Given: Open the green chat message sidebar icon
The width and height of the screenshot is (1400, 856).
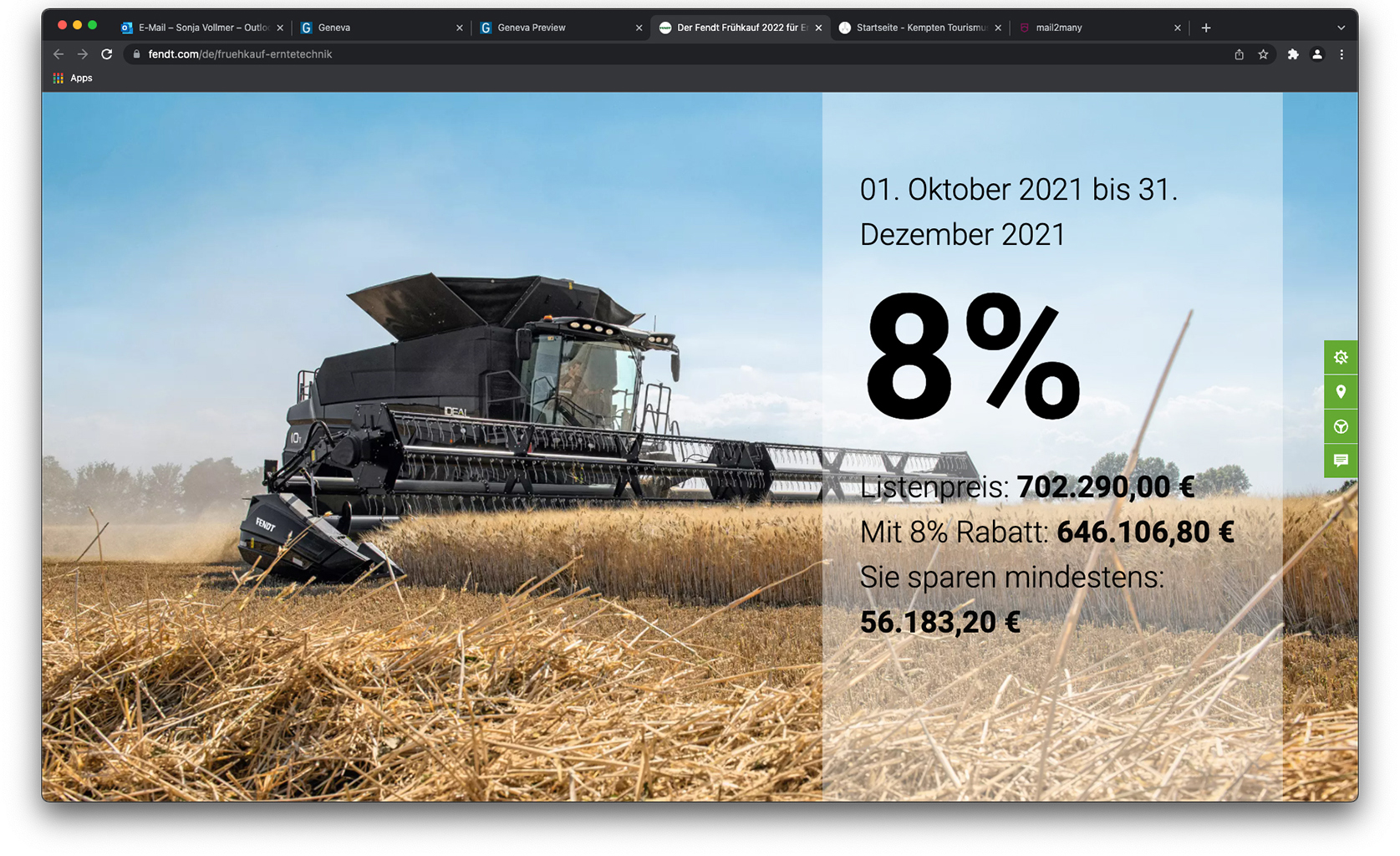Looking at the screenshot, I should click(x=1341, y=461).
